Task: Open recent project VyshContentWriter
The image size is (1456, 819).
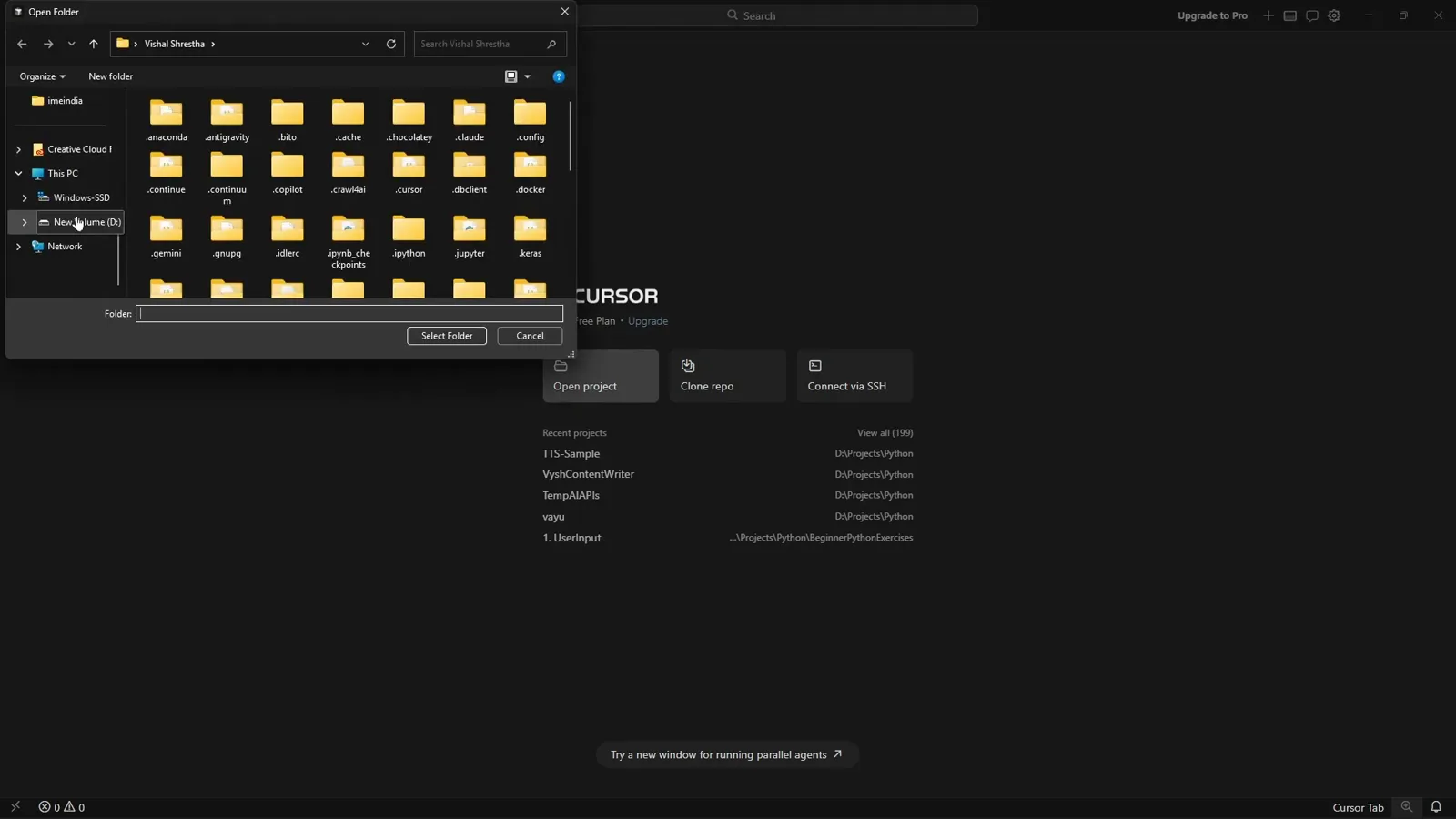Action: 728,475
